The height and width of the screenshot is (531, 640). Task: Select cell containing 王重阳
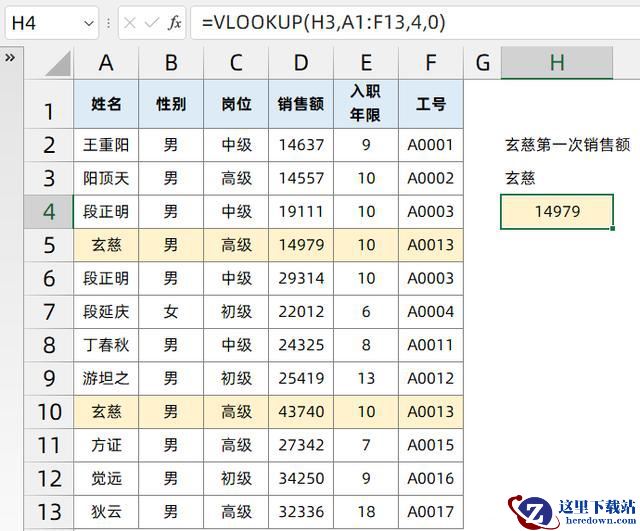coord(106,145)
